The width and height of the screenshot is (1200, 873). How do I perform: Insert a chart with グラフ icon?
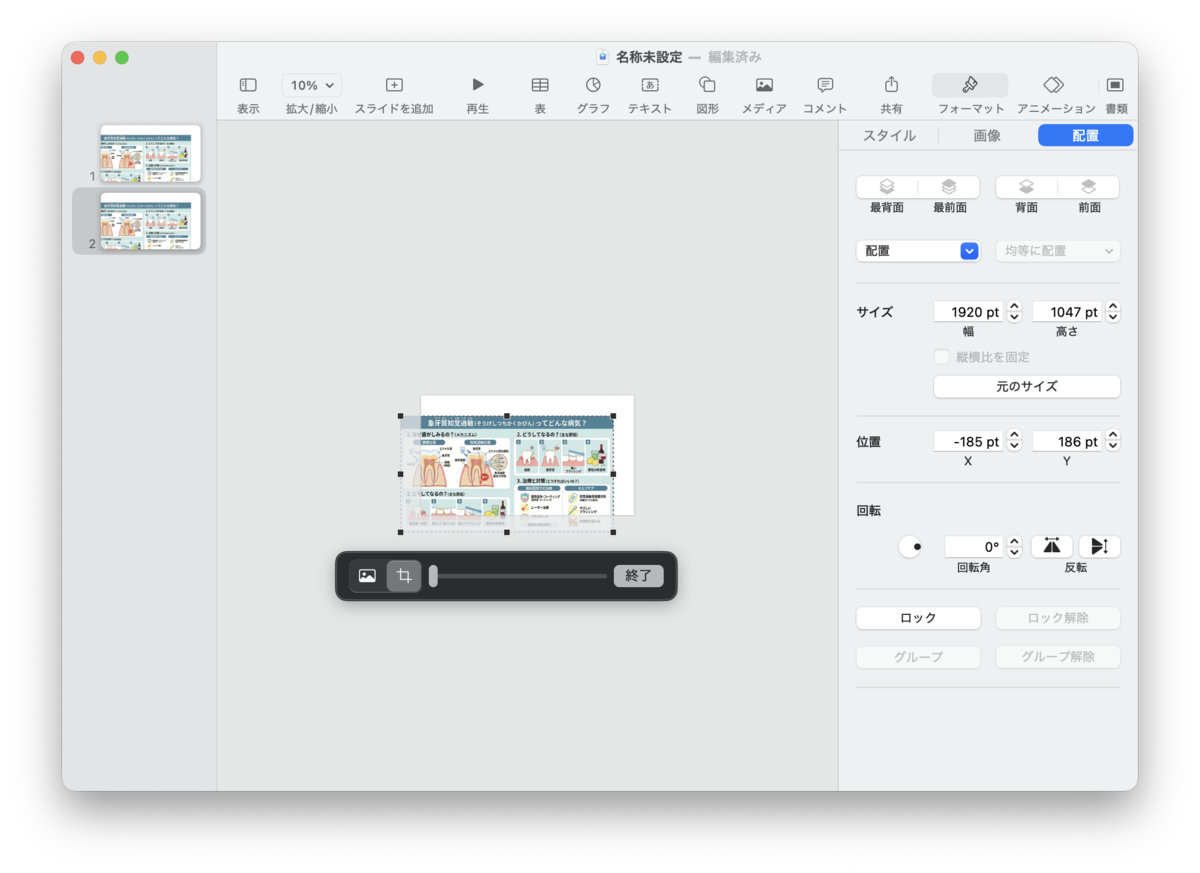593,85
